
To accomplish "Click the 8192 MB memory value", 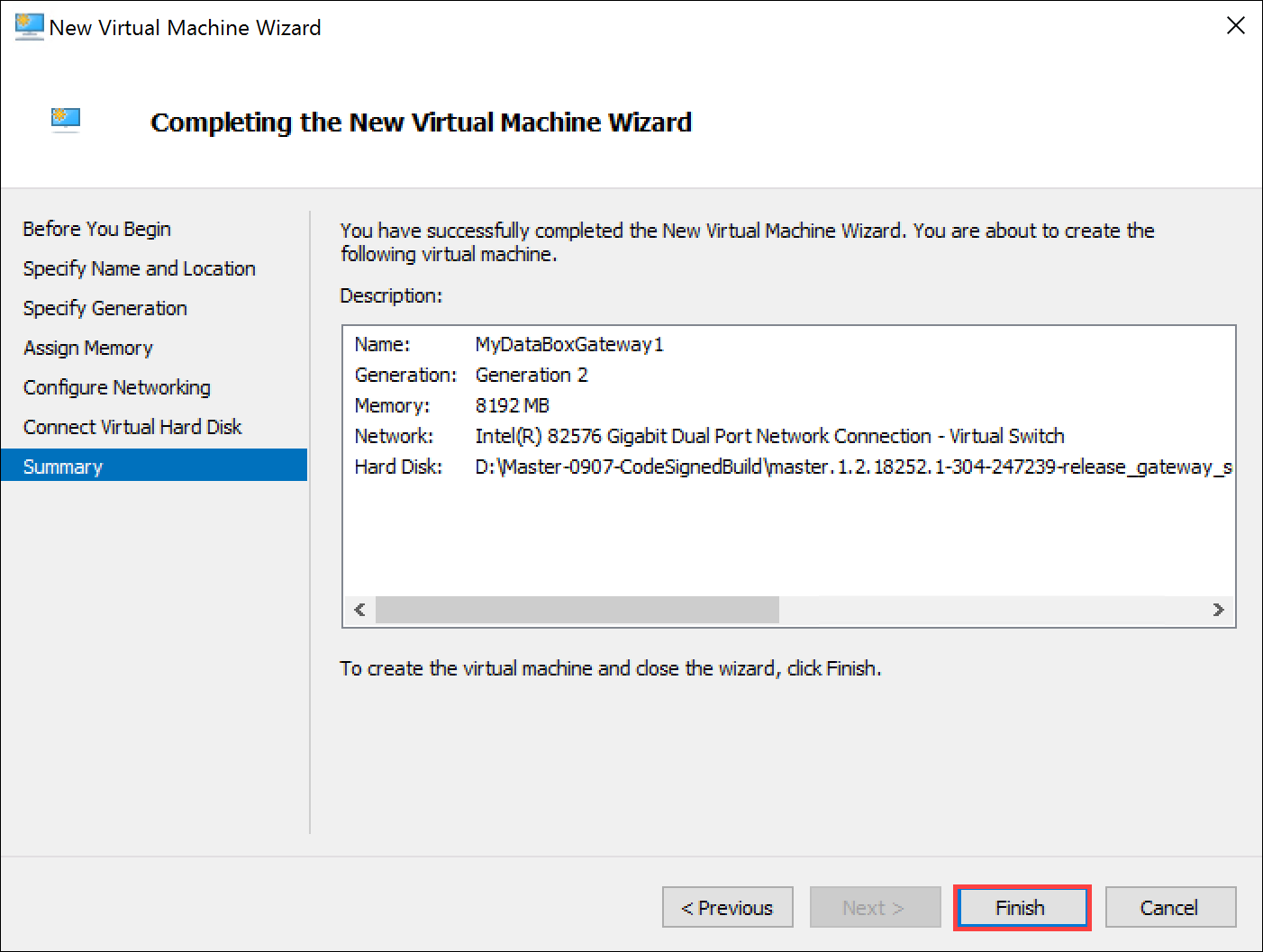I will point(513,405).
